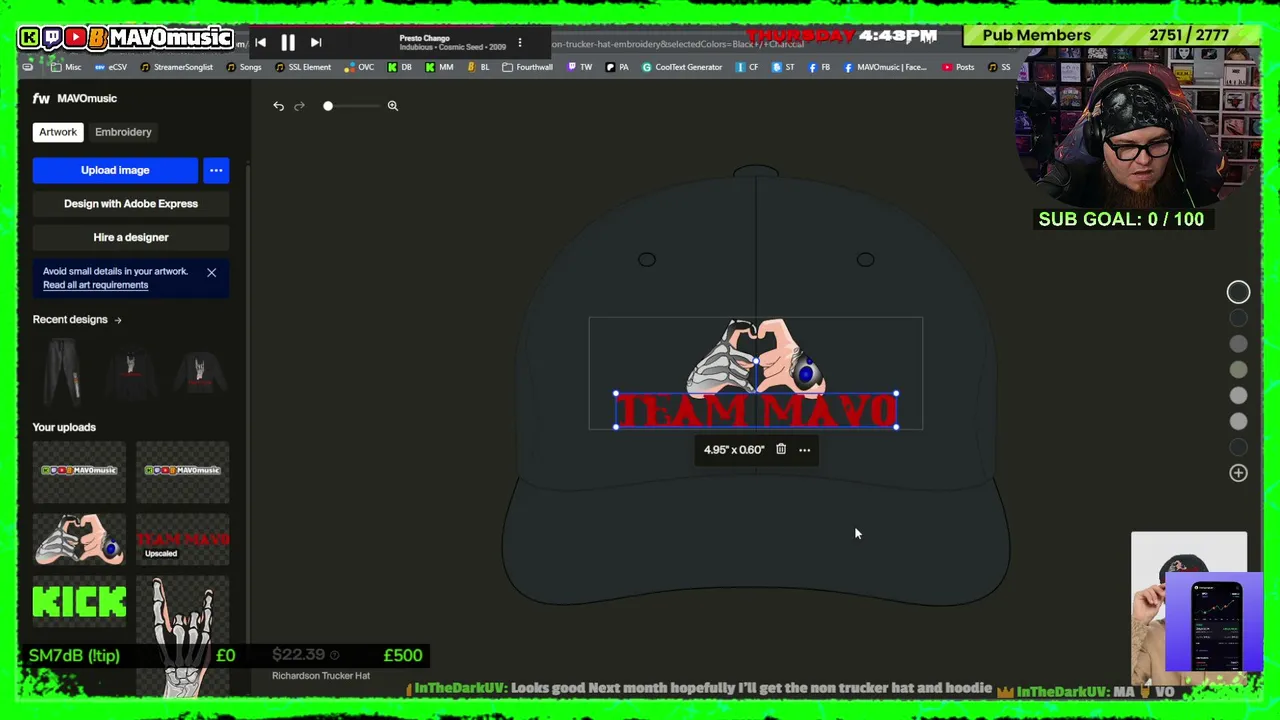Dismiss the small details artwork tip
1280x720 pixels.
click(211, 272)
